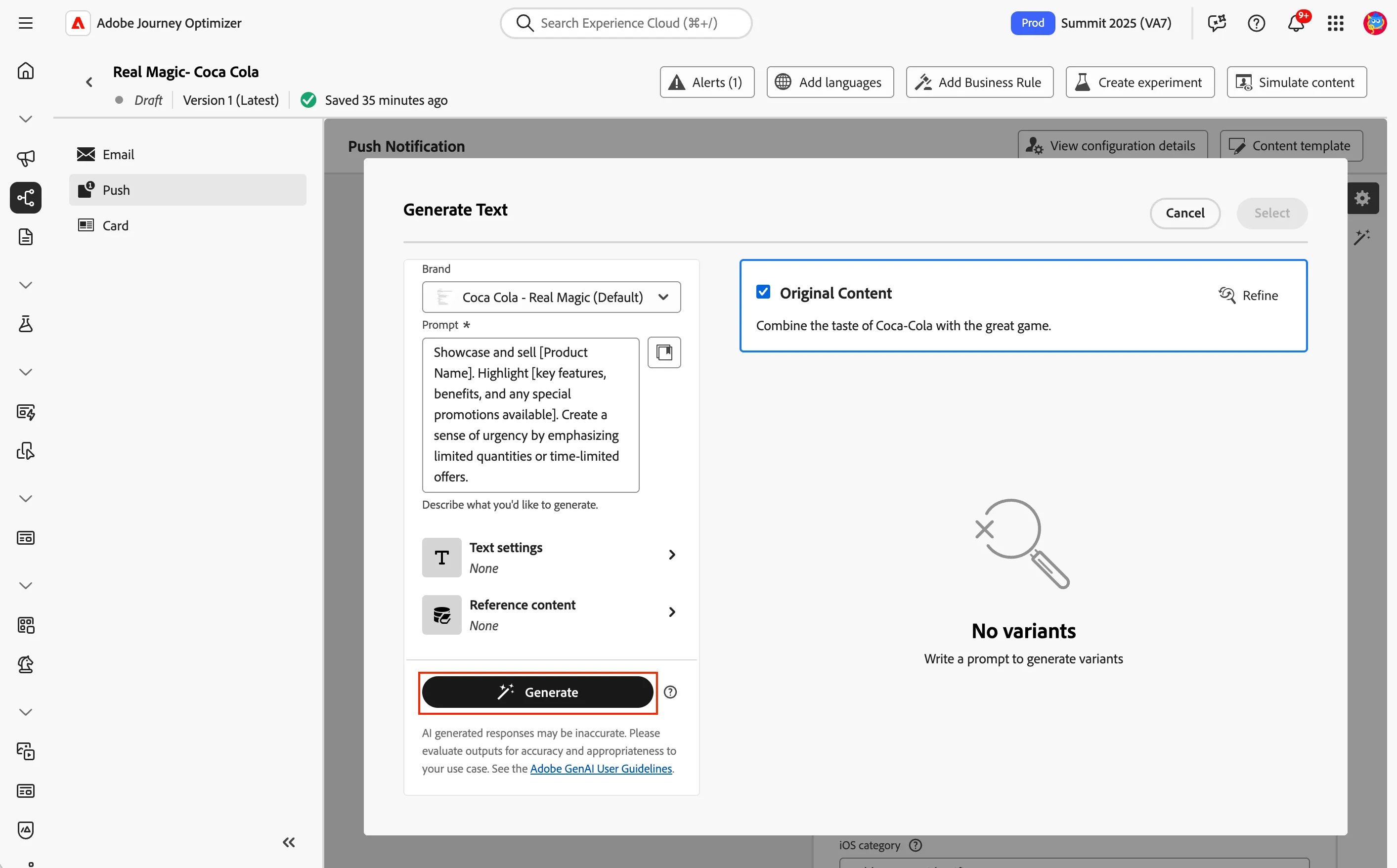Click Add languages button
Viewport: 1397px width, 868px height.
(830, 82)
